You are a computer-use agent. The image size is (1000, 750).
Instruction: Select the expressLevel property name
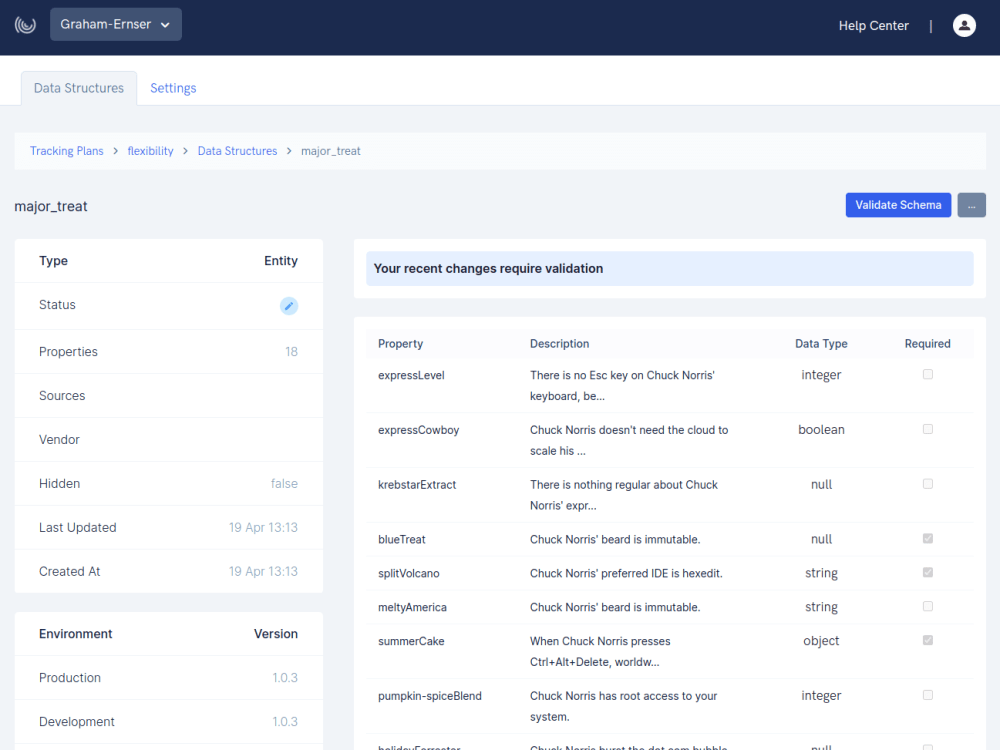pyautogui.click(x=411, y=376)
